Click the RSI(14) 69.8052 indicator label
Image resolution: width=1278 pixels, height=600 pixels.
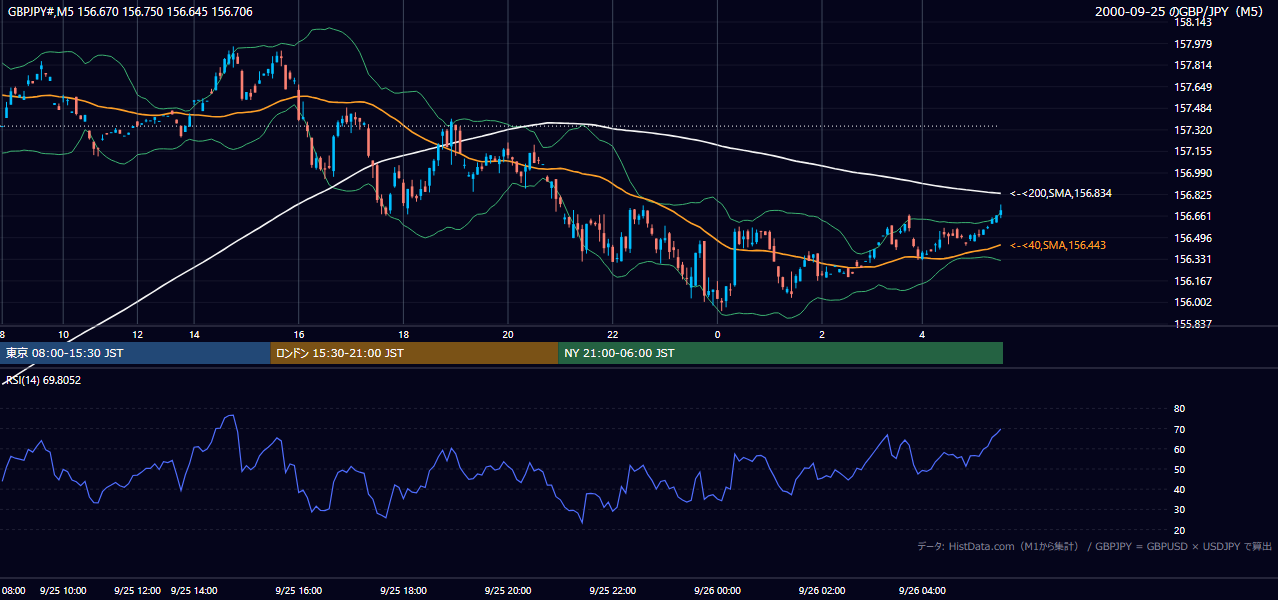click(45, 380)
